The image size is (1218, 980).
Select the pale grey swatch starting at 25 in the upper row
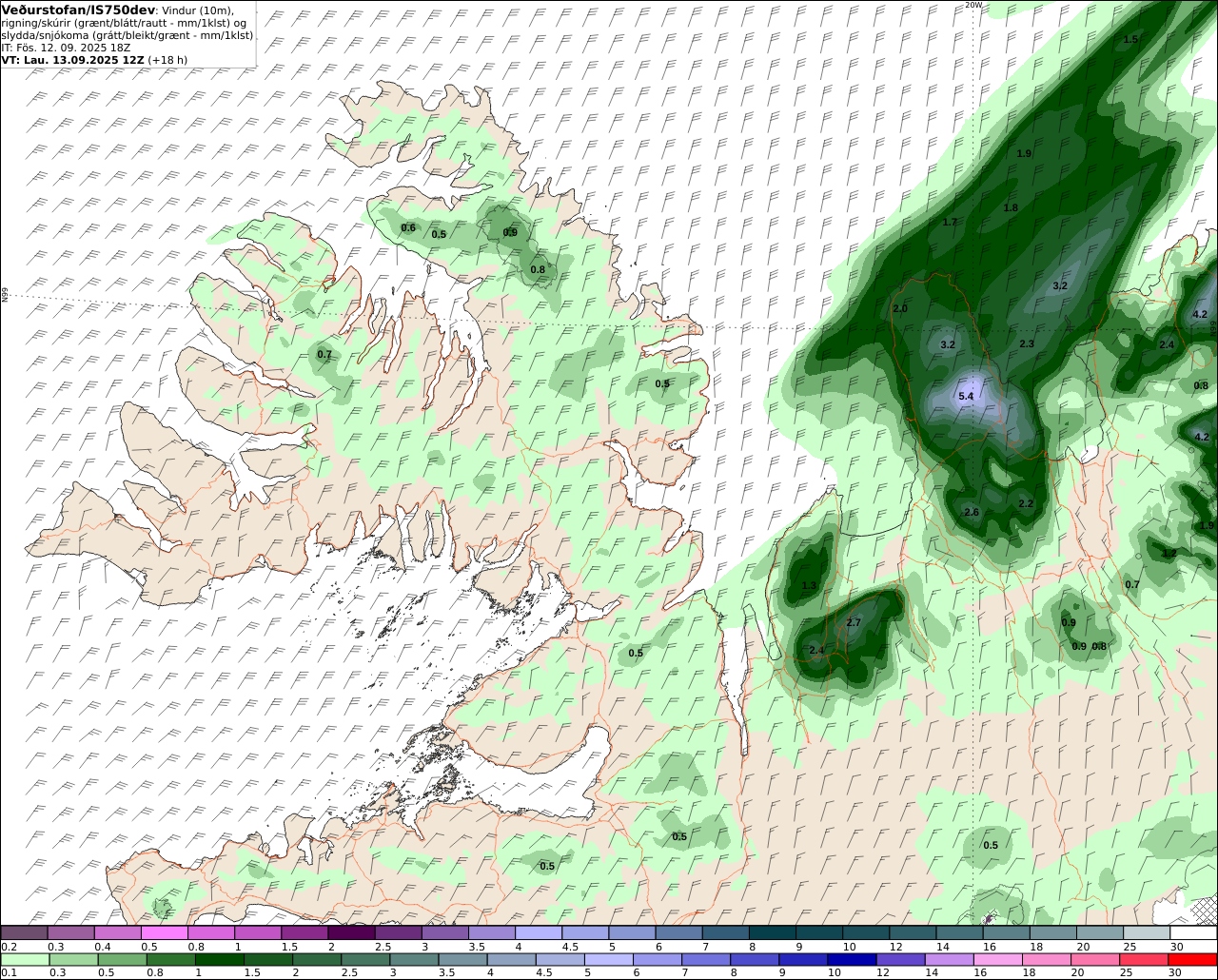(1147, 932)
